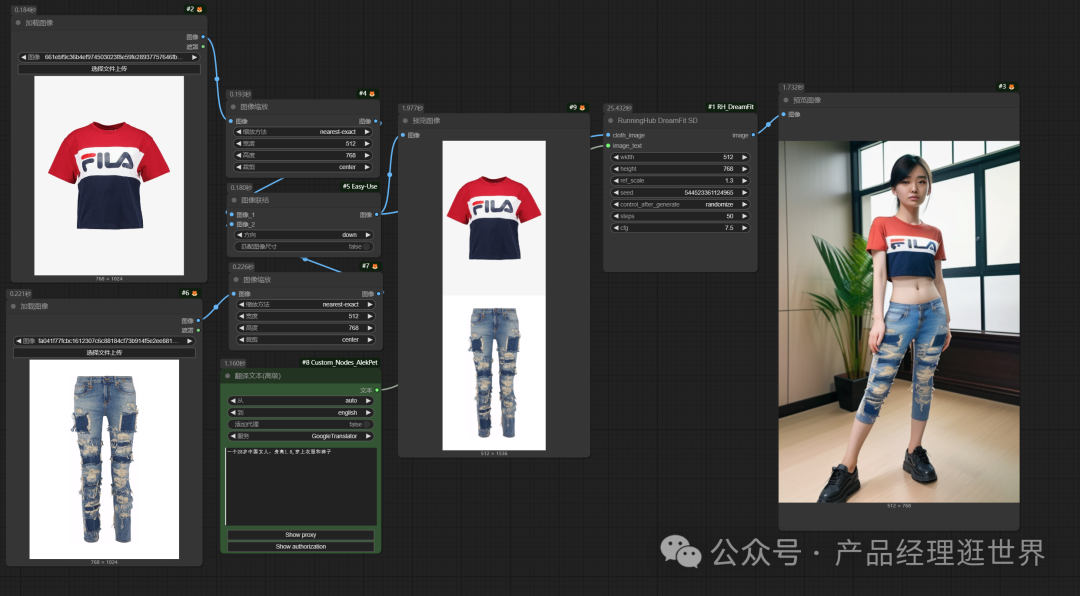Click the Show proxy button
The height and width of the screenshot is (596, 1080).
(301, 535)
